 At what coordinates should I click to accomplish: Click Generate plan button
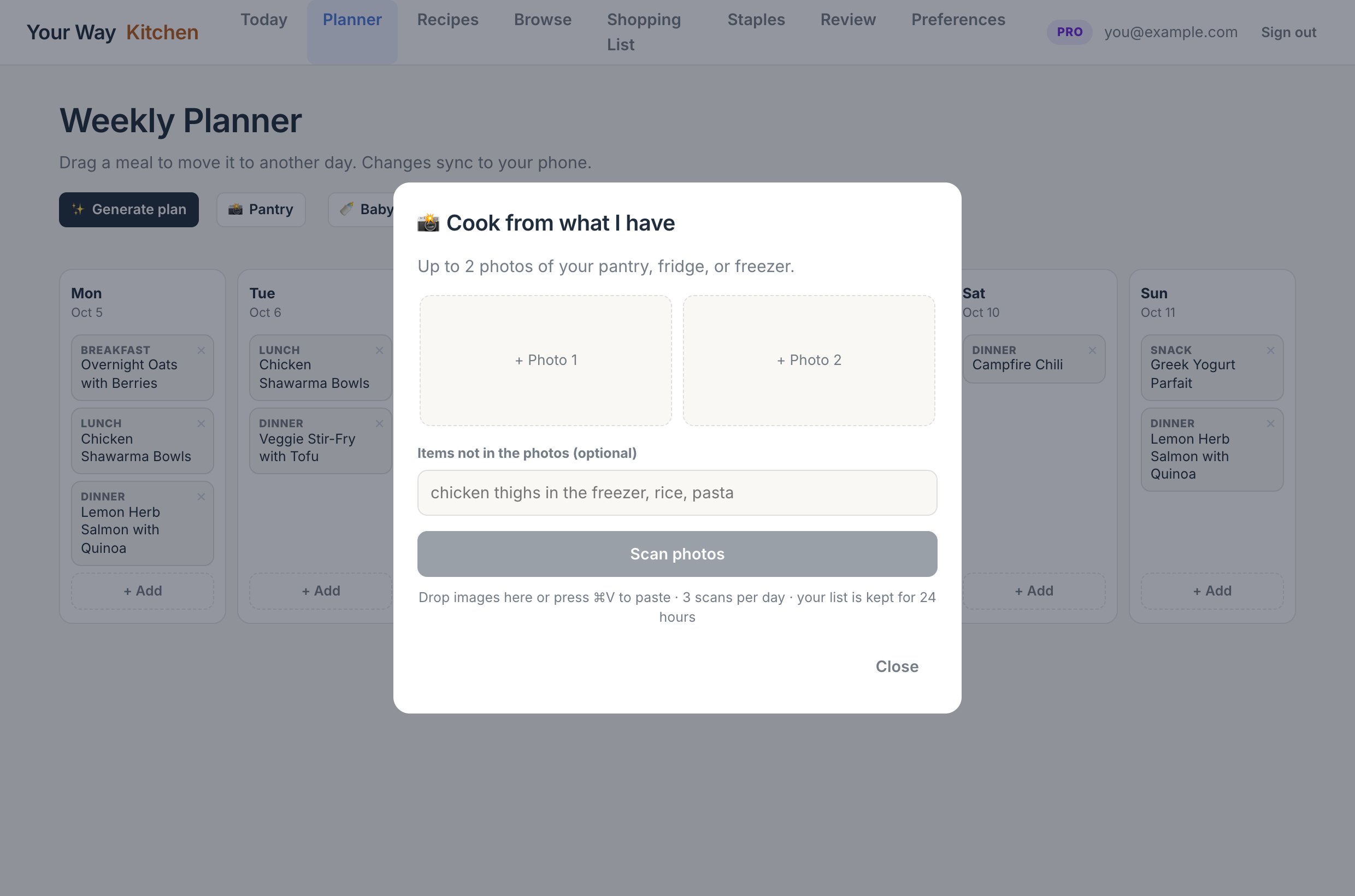click(128, 209)
